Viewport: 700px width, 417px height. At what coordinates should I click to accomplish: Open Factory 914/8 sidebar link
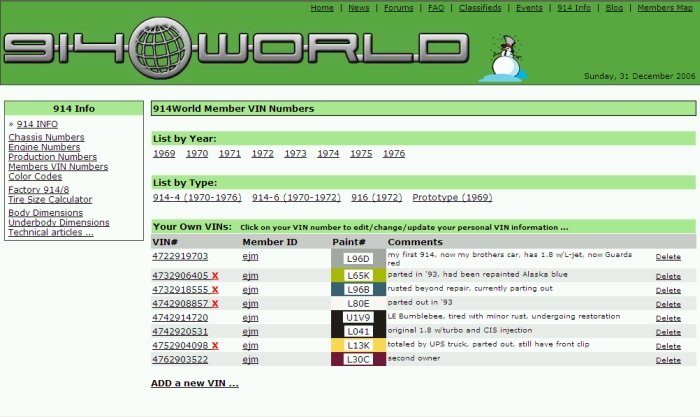38,189
